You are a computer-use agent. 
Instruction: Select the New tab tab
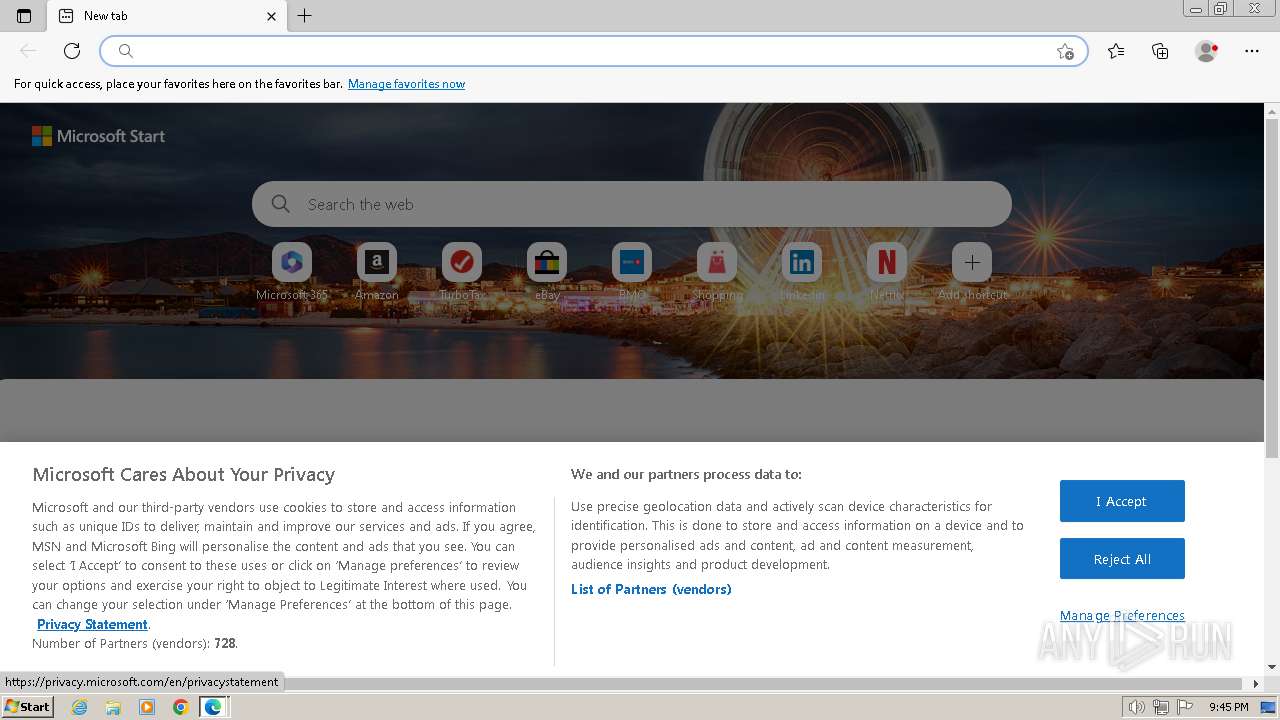pos(167,16)
